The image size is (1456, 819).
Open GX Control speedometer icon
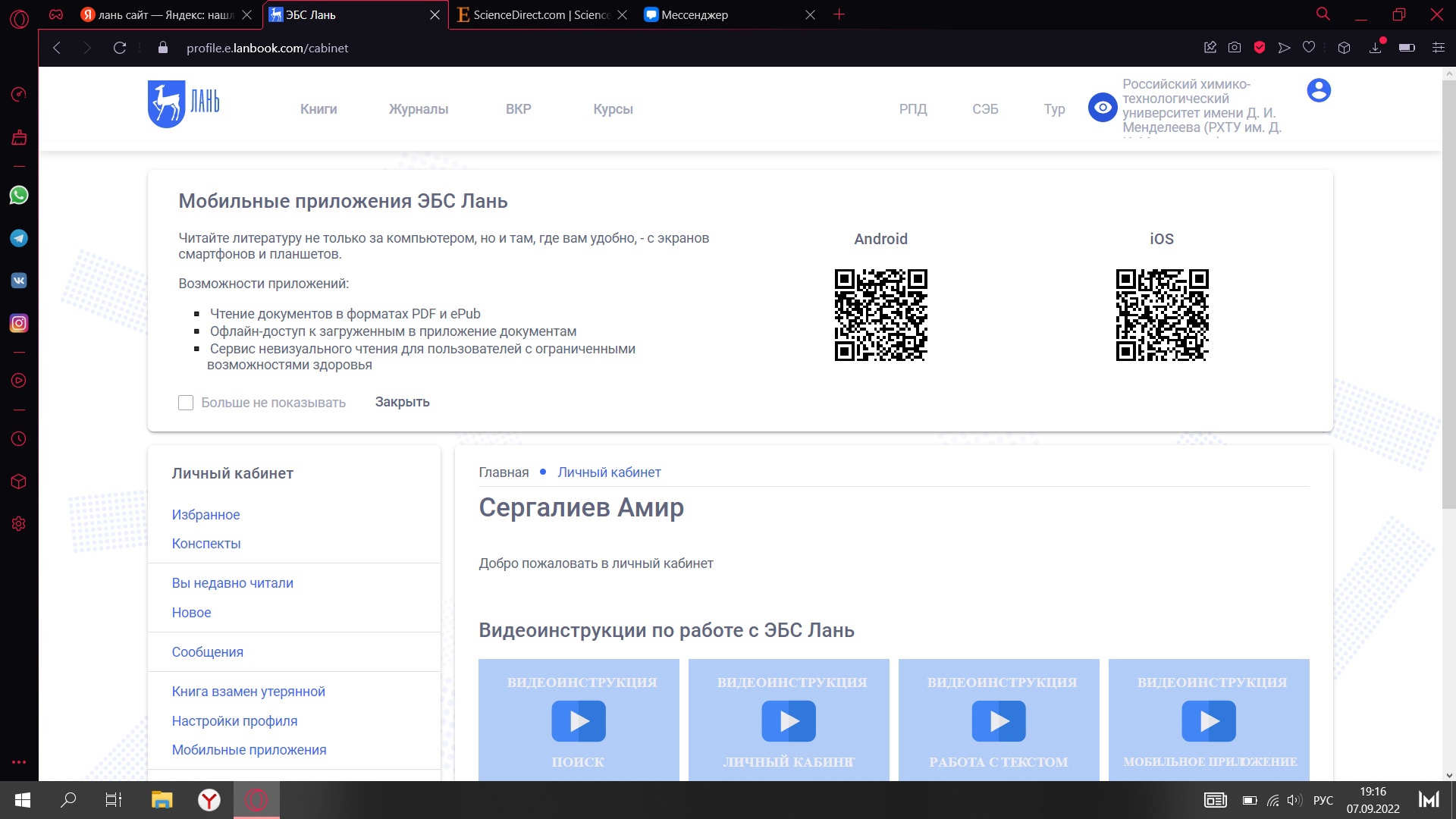pyautogui.click(x=19, y=94)
